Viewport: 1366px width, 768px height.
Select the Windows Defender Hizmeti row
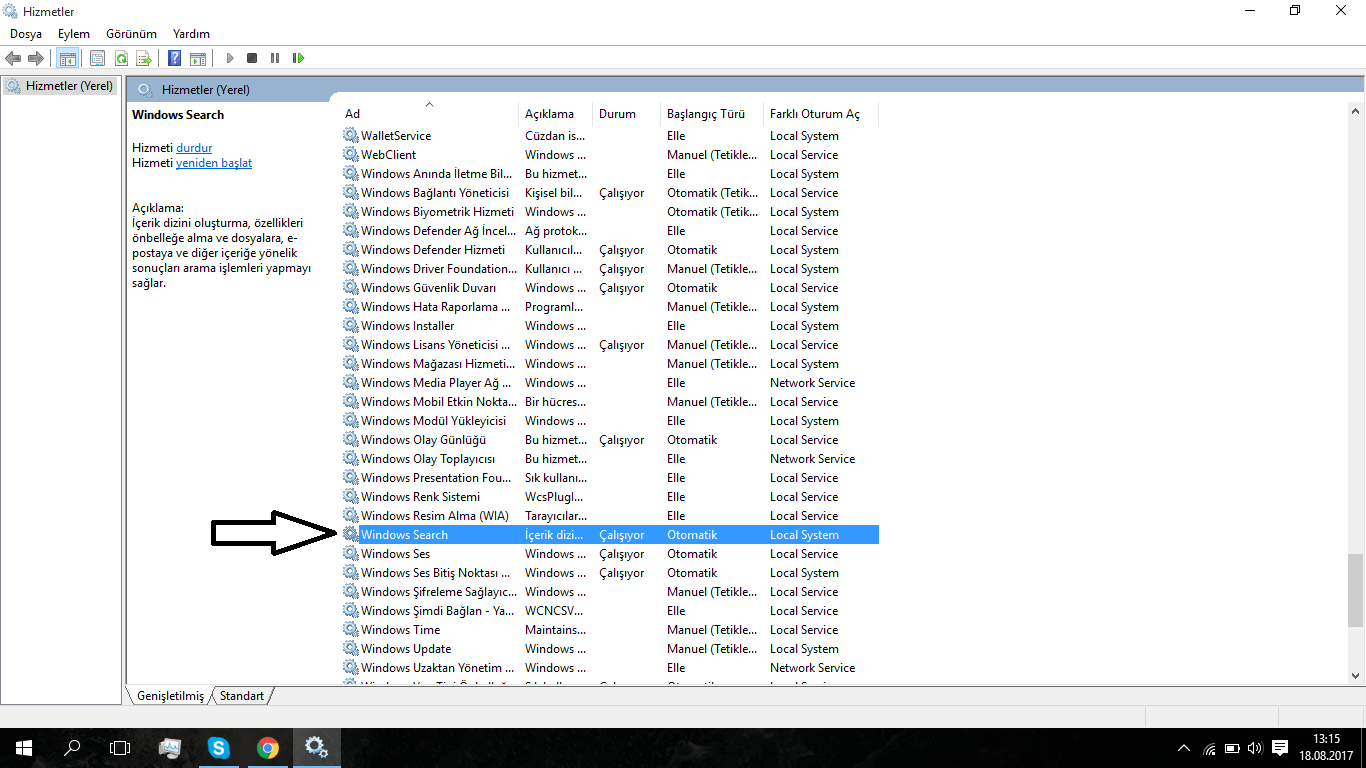[x=610, y=250]
